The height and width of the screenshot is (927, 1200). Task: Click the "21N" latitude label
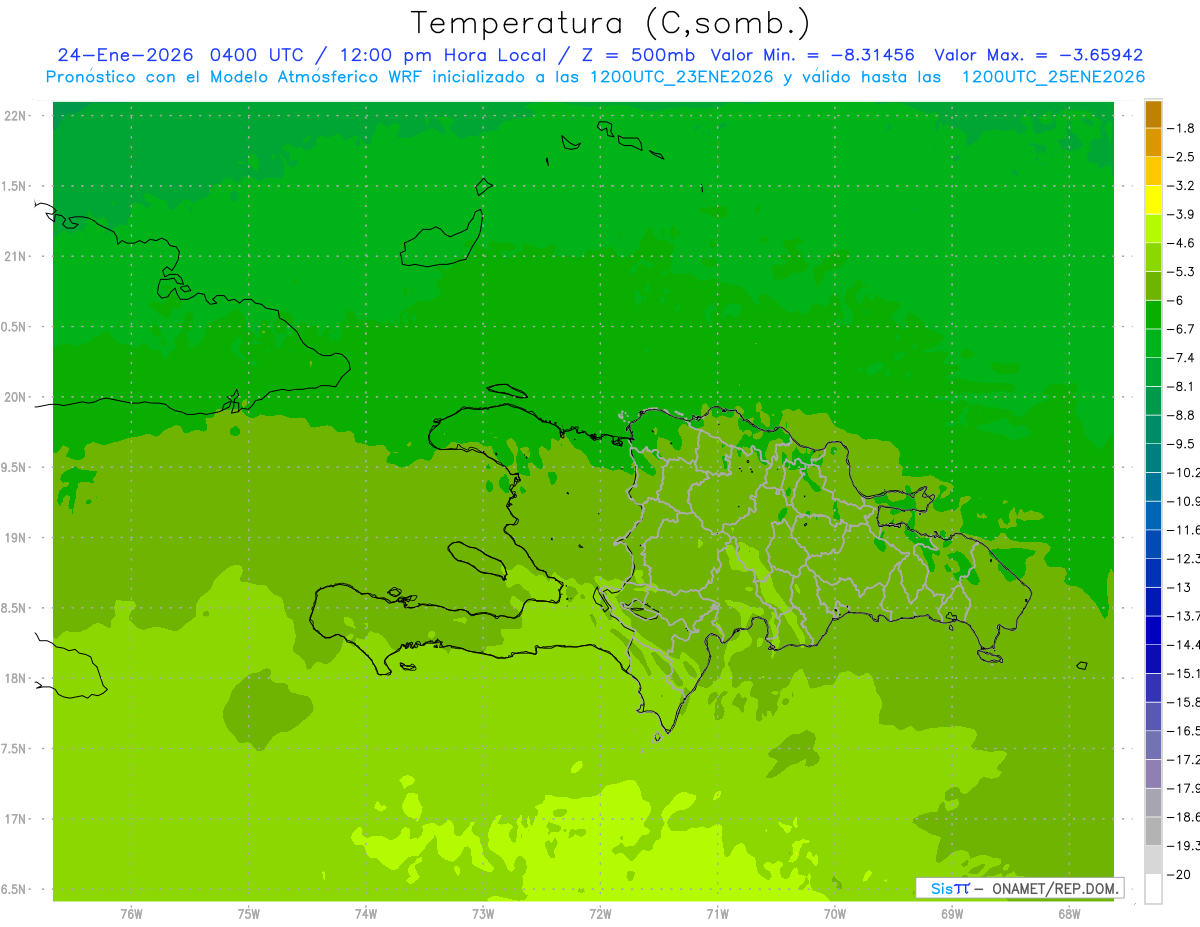16,256
